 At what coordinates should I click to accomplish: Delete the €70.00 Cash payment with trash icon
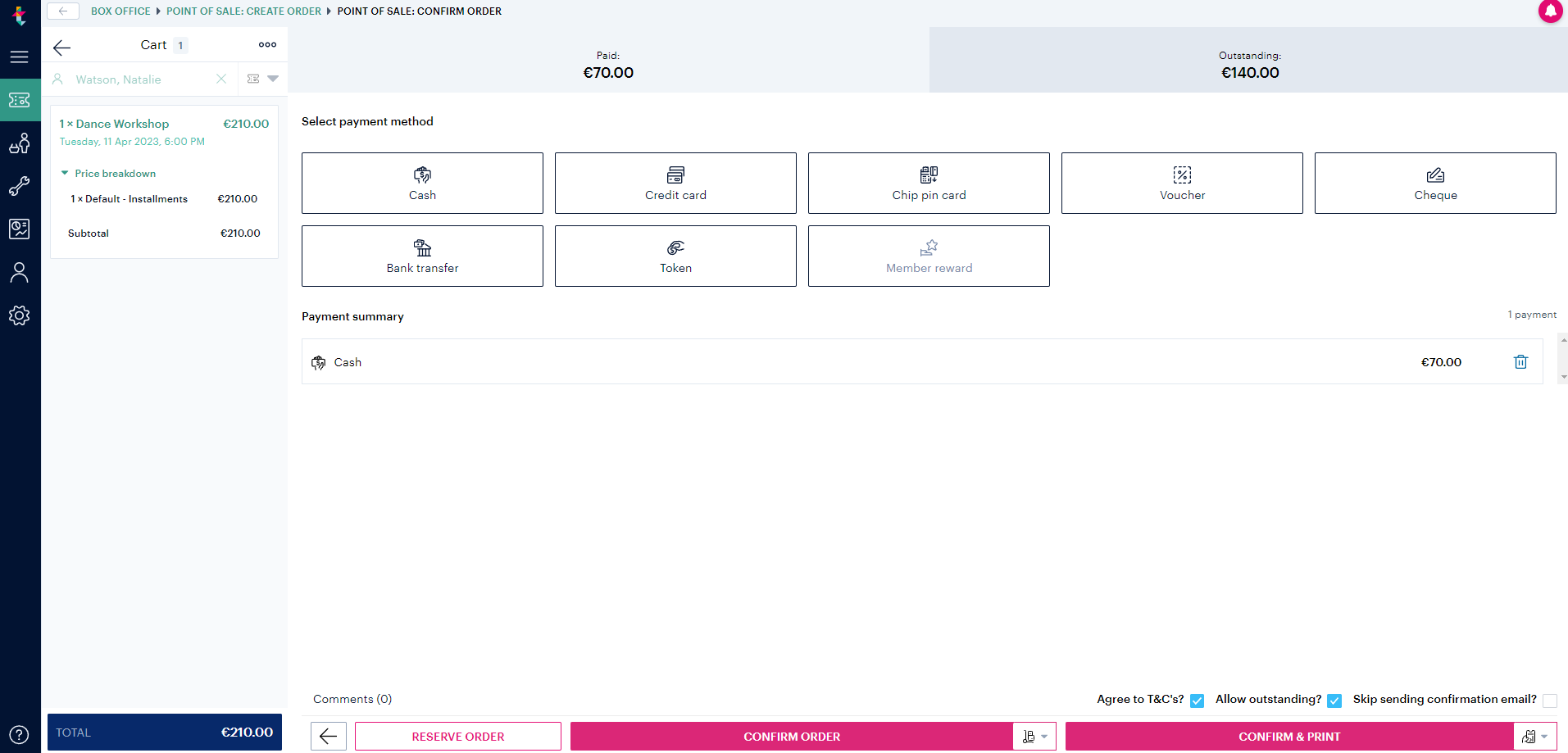coord(1520,361)
